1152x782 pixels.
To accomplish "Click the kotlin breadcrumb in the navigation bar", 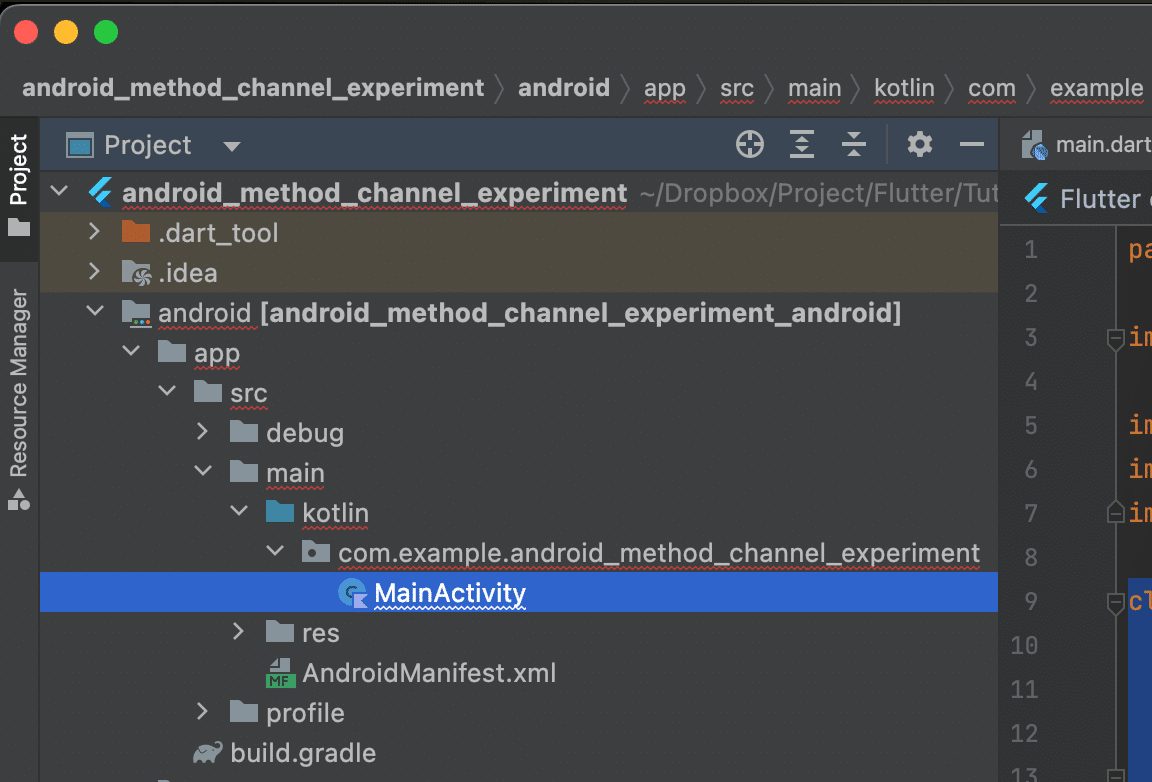I will coord(903,88).
